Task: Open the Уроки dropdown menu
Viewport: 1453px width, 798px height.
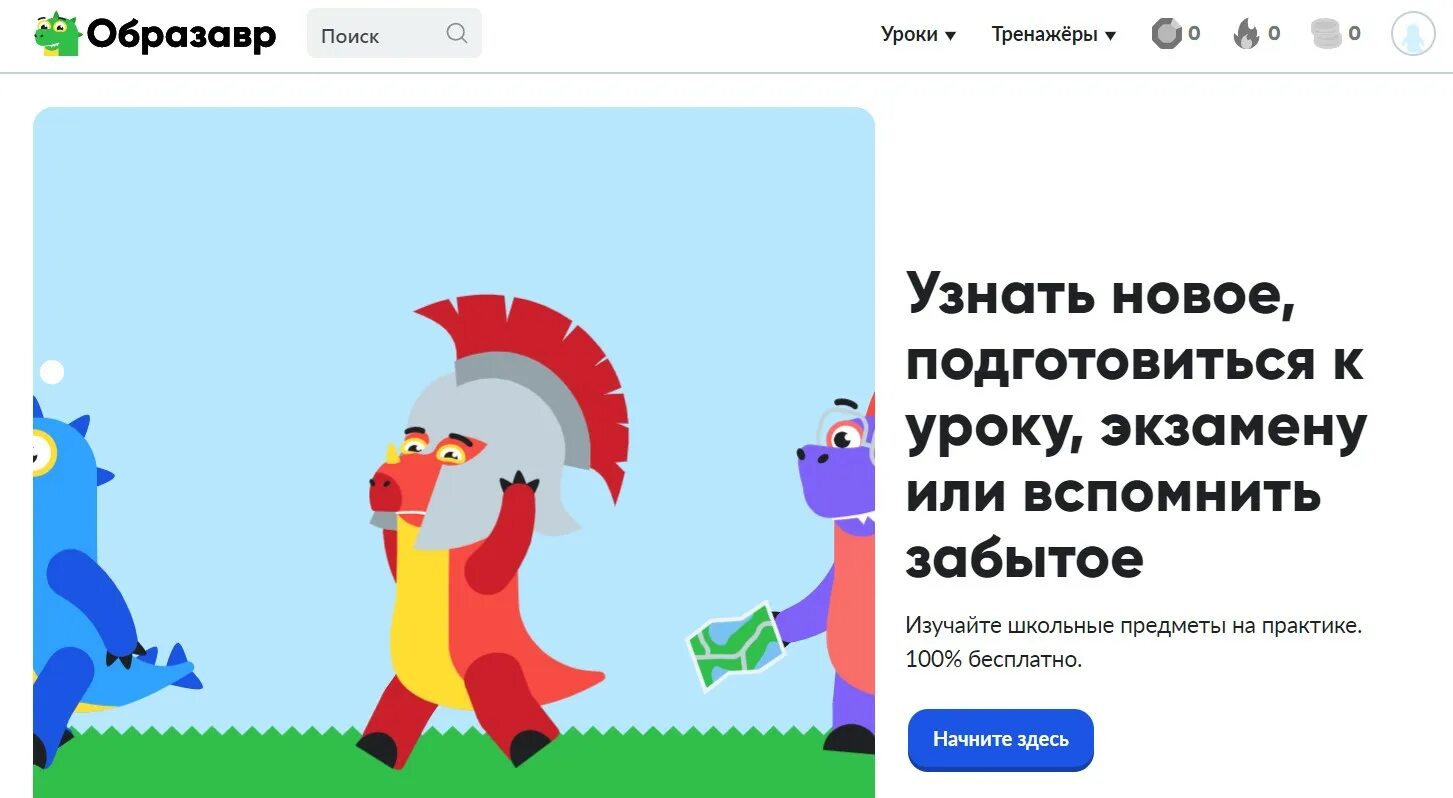Action: pos(918,34)
